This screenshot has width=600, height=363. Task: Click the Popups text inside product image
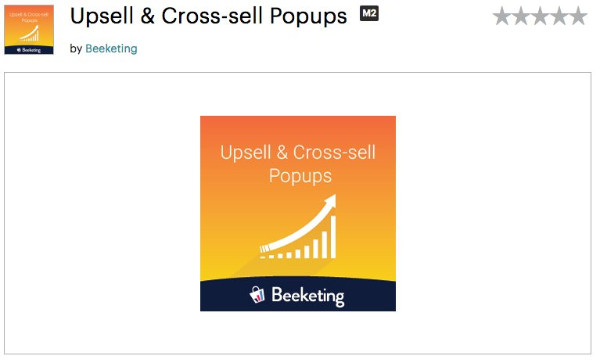(300, 176)
